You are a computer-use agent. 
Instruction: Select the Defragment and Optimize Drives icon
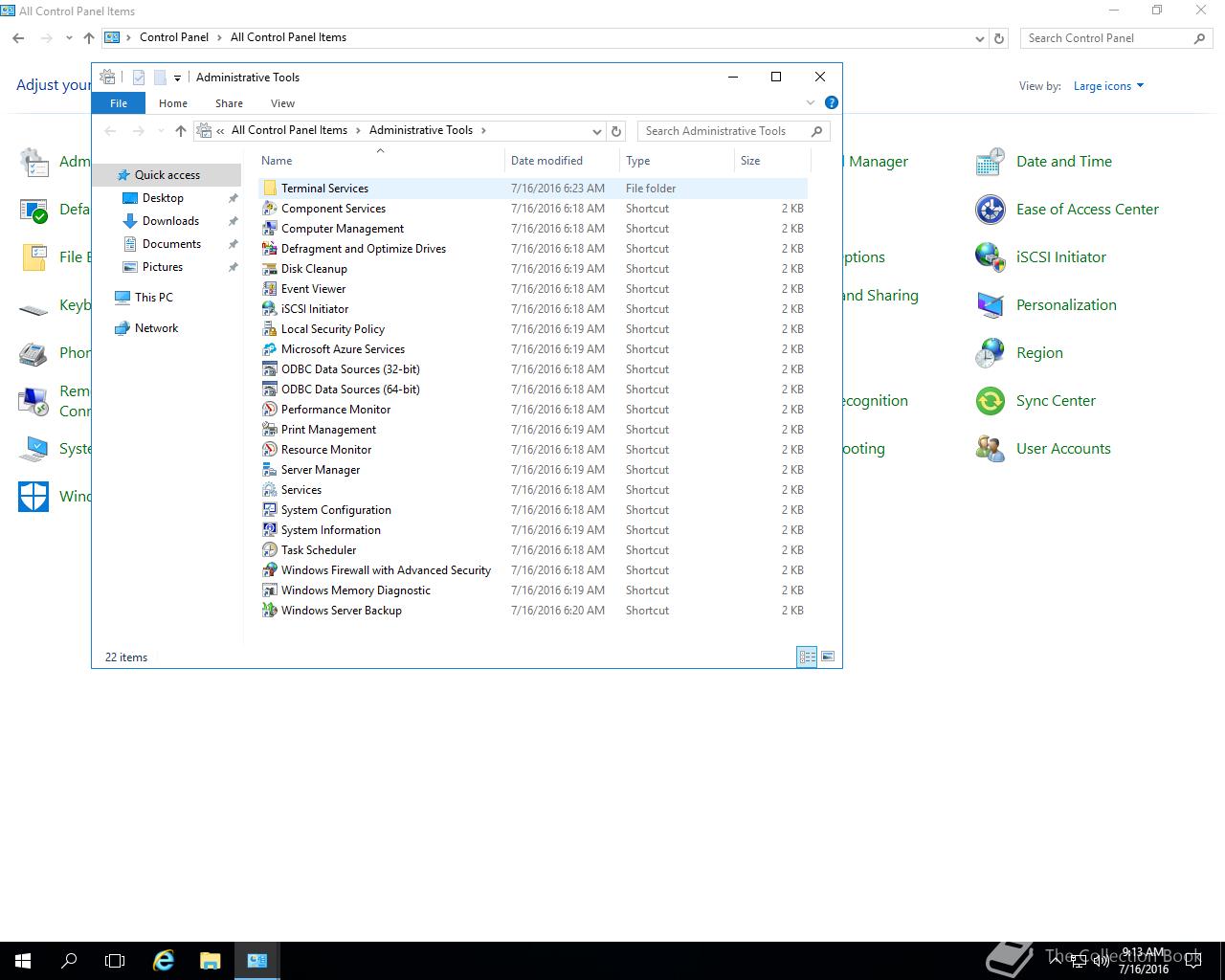pyautogui.click(x=270, y=249)
